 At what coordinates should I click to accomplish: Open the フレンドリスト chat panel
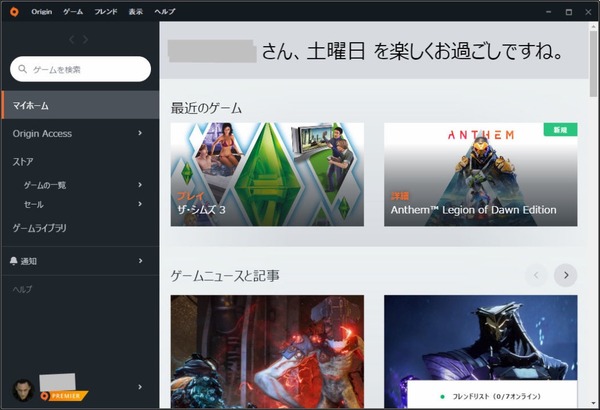(492, 395)
